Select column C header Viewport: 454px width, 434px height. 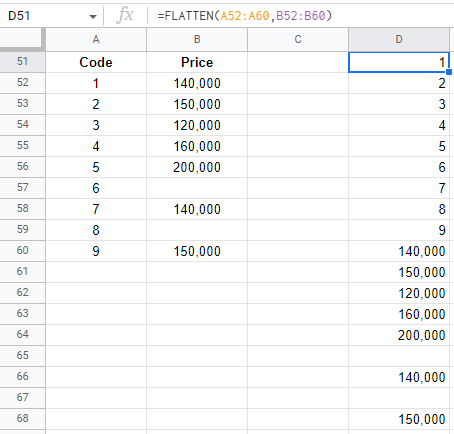tap(298, 39)
